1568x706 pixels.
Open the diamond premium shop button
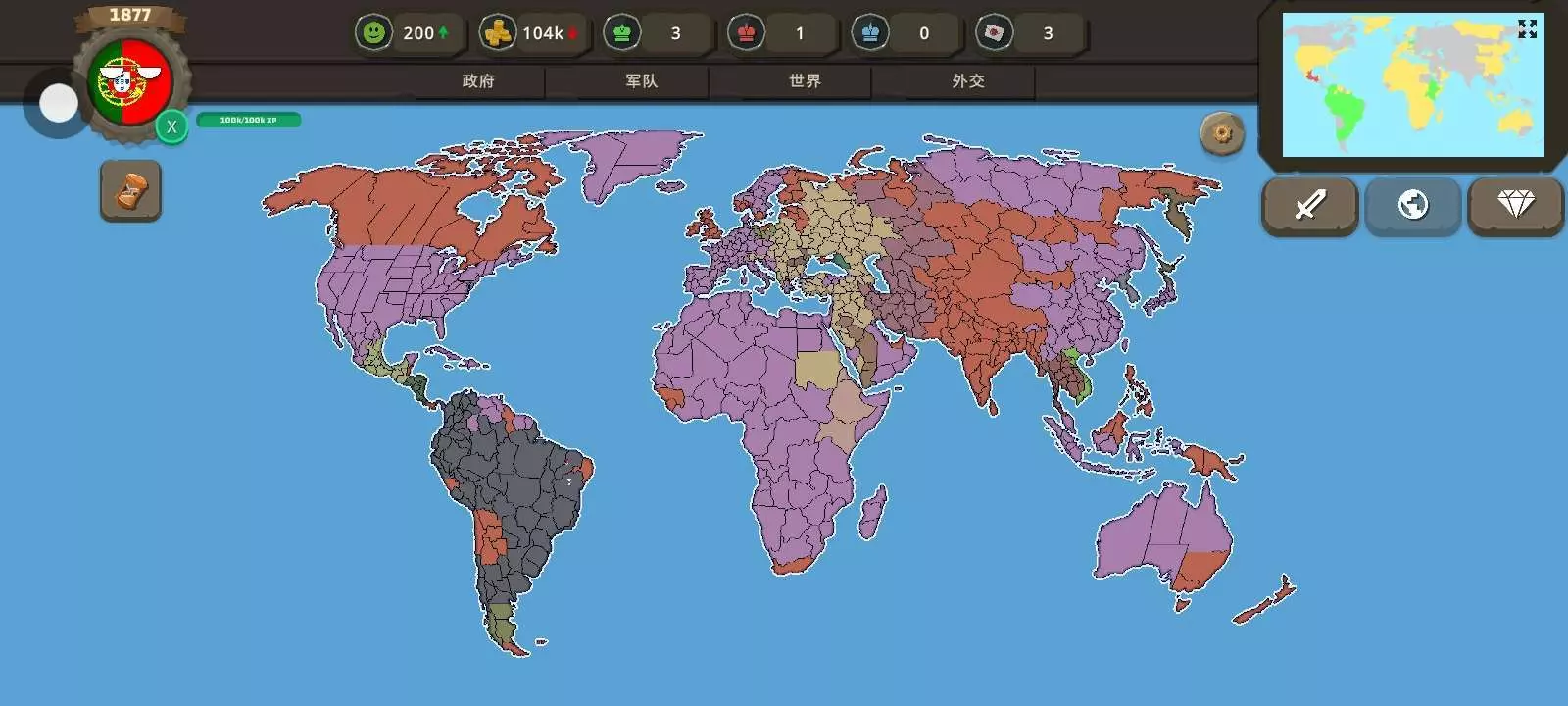[x=1515, y=205]
